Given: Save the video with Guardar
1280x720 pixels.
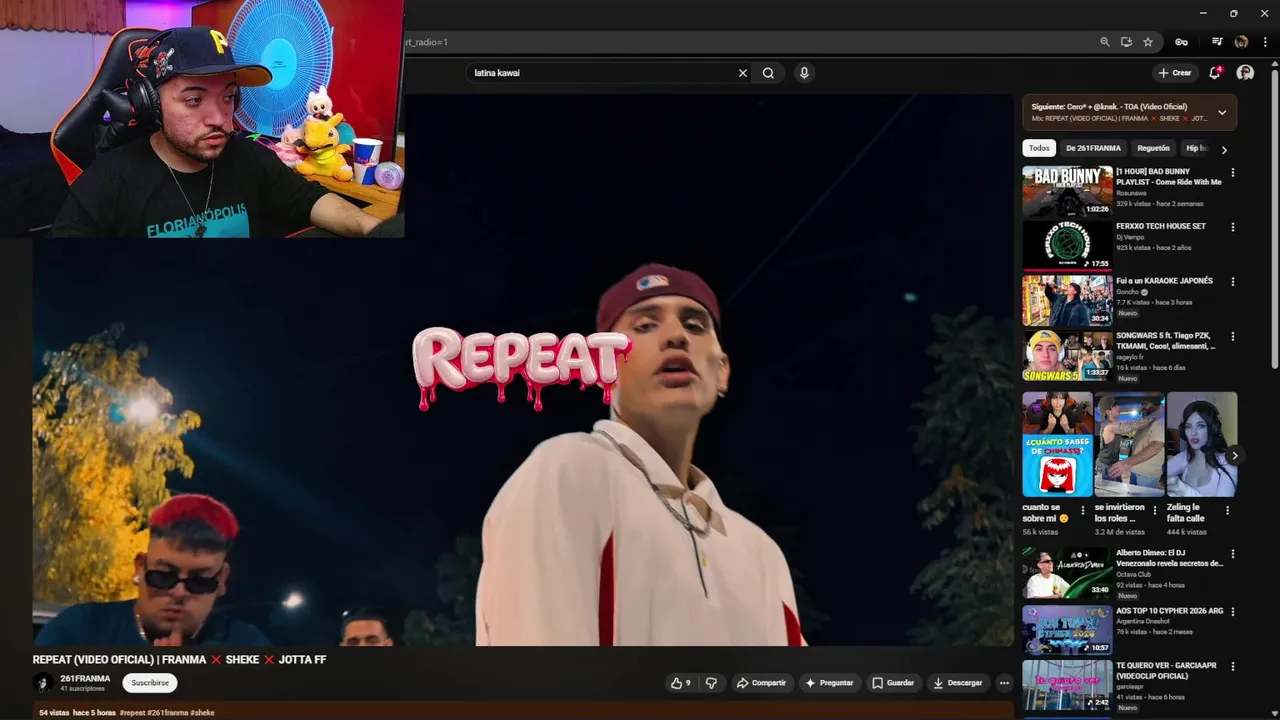Looking at the screenshot, I should click(x=893, y=683).
